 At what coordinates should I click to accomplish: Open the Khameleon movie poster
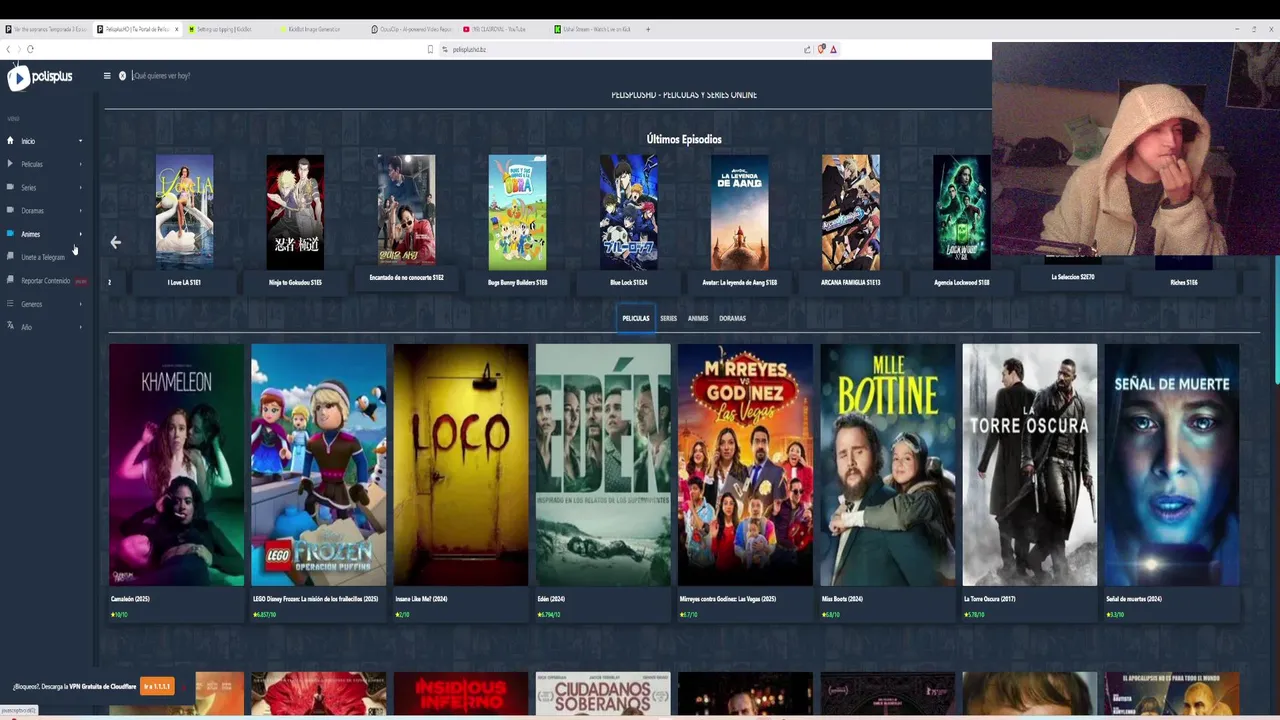[x=176, y=465]
